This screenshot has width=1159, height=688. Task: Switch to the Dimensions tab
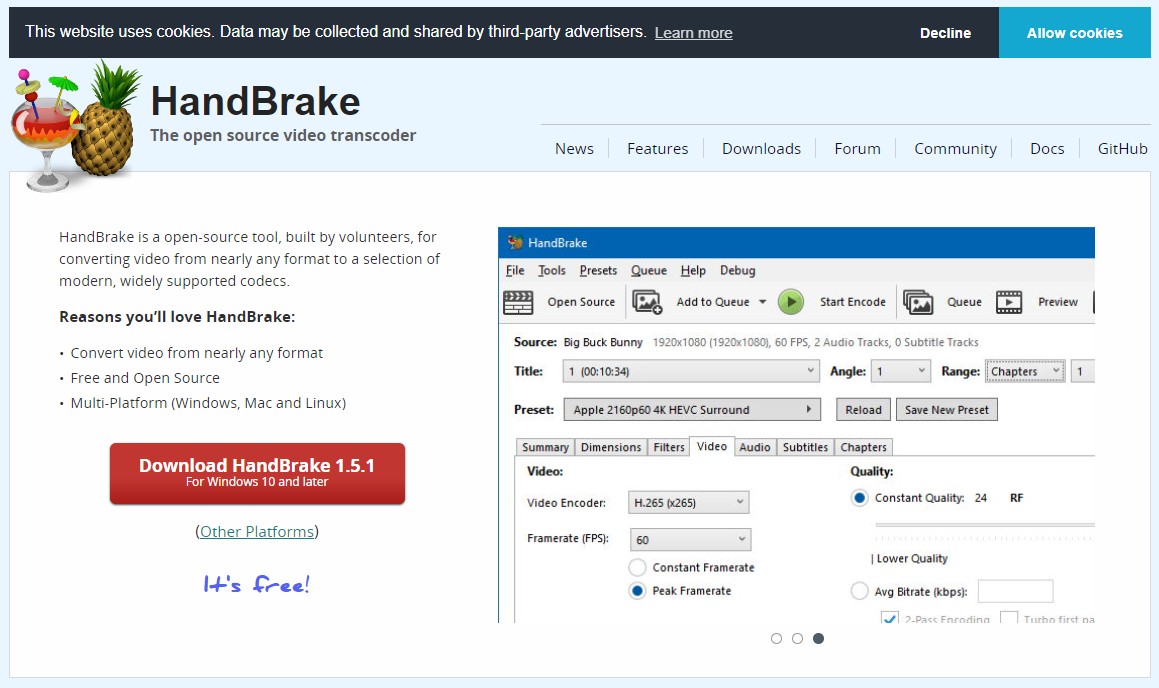coord(611,447)
